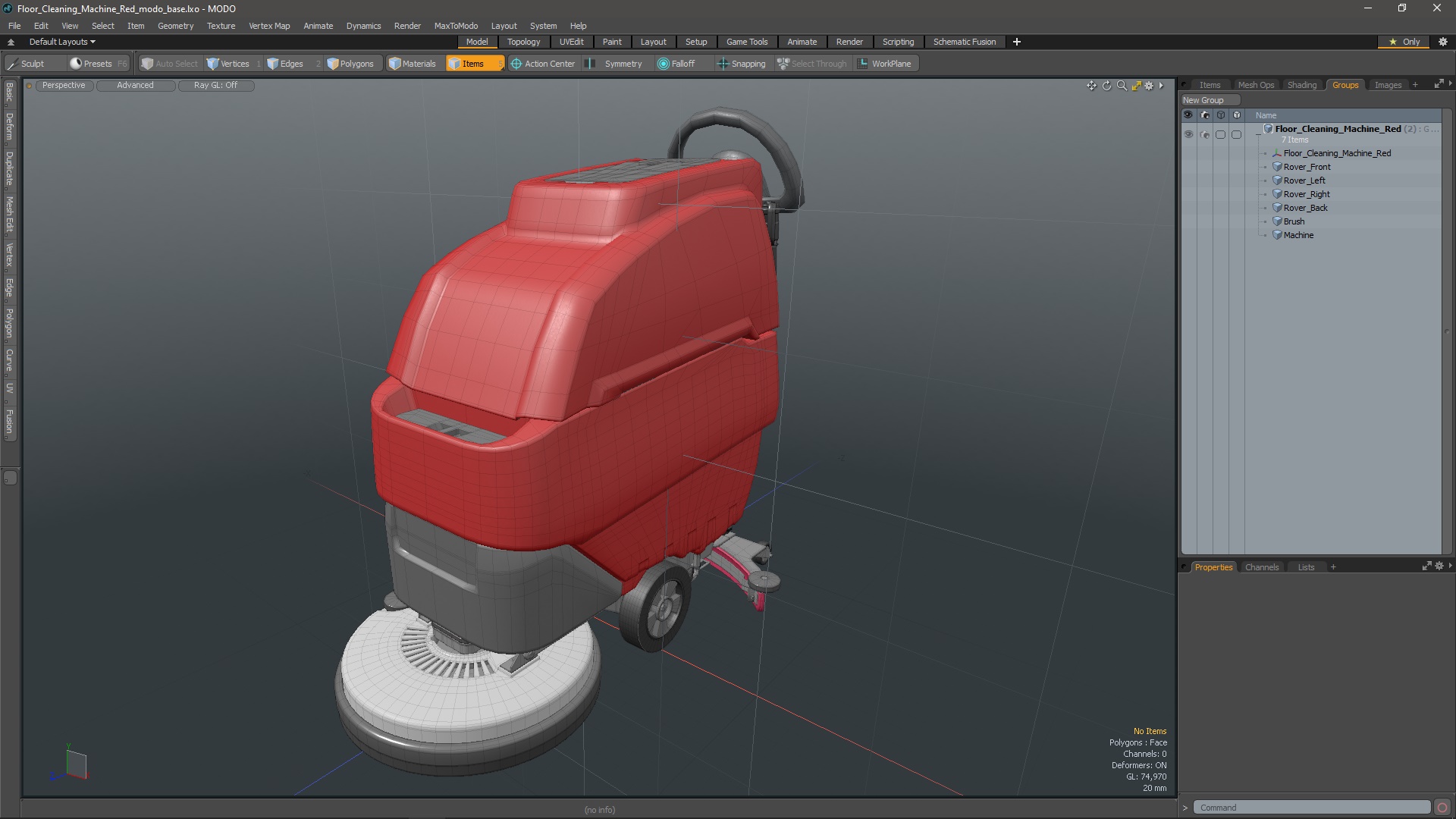Click the viewport zoom magnifier icon
Screen dimensions: 1456x819
[1122, 86]
